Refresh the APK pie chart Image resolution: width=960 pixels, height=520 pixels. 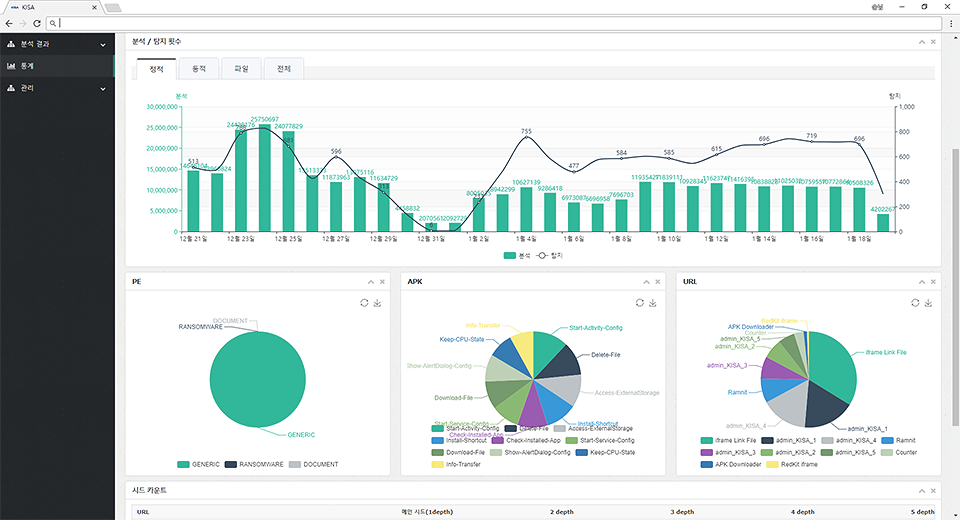tap(639, 303)
